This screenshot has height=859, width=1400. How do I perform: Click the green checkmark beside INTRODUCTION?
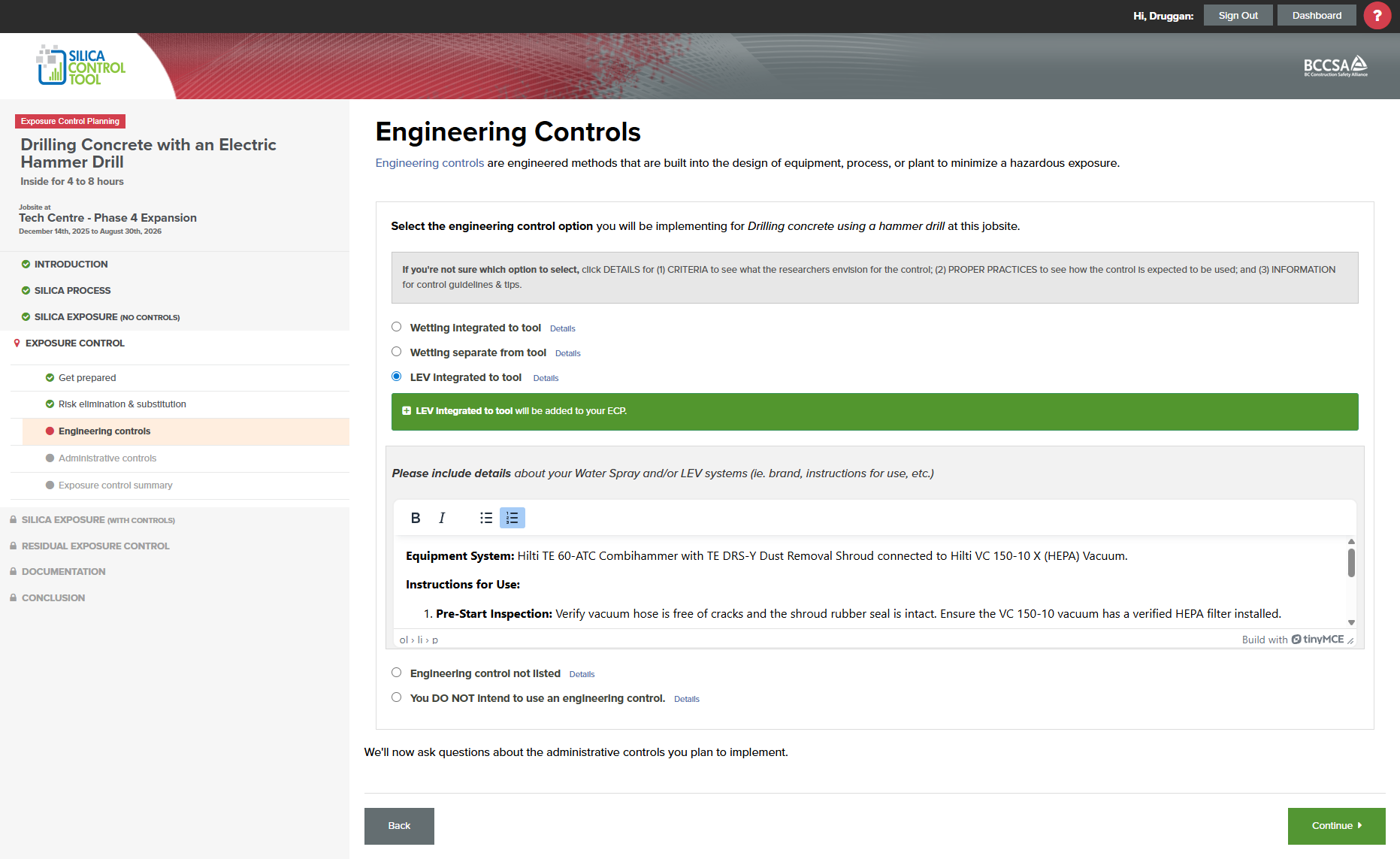(25, 264)
